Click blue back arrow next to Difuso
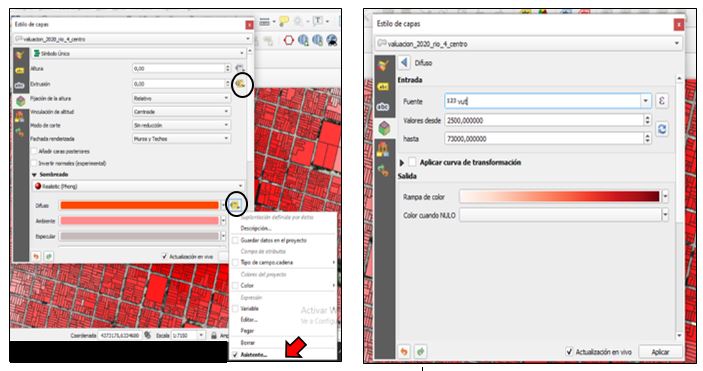 click(x=404, y=62)
